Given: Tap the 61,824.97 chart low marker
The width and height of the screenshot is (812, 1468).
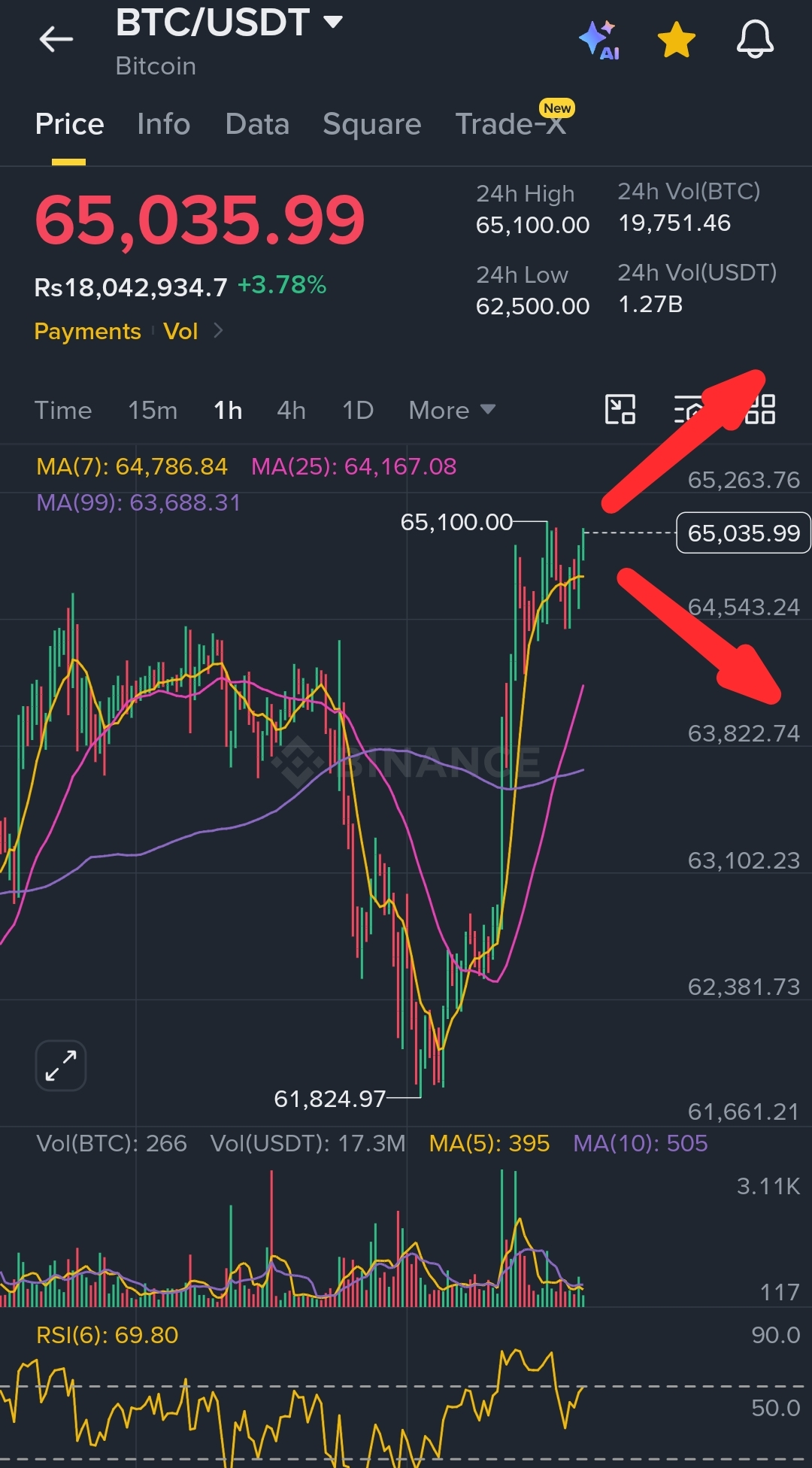Looking at the screenshot, I should point(330,1099).
